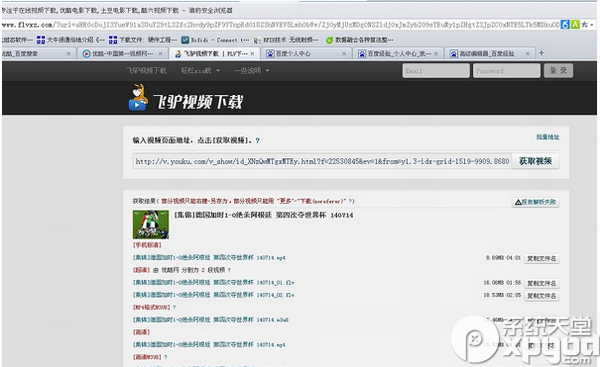Switch to the 优酷 video site tab
The width and height of the screenshot is (600, 367).
[122, 54]
